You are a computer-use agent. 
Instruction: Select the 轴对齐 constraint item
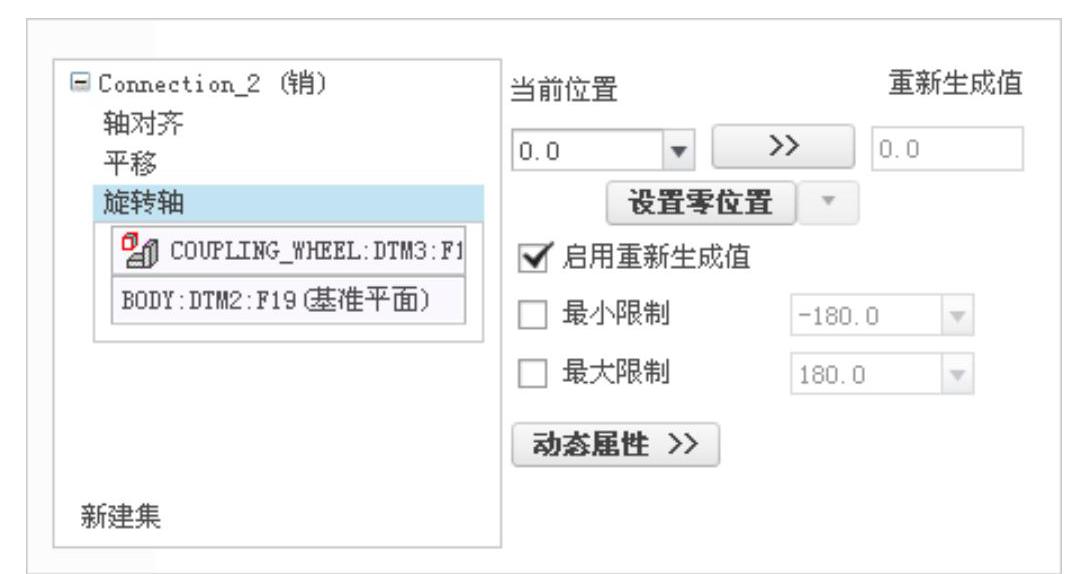(143, 124)
